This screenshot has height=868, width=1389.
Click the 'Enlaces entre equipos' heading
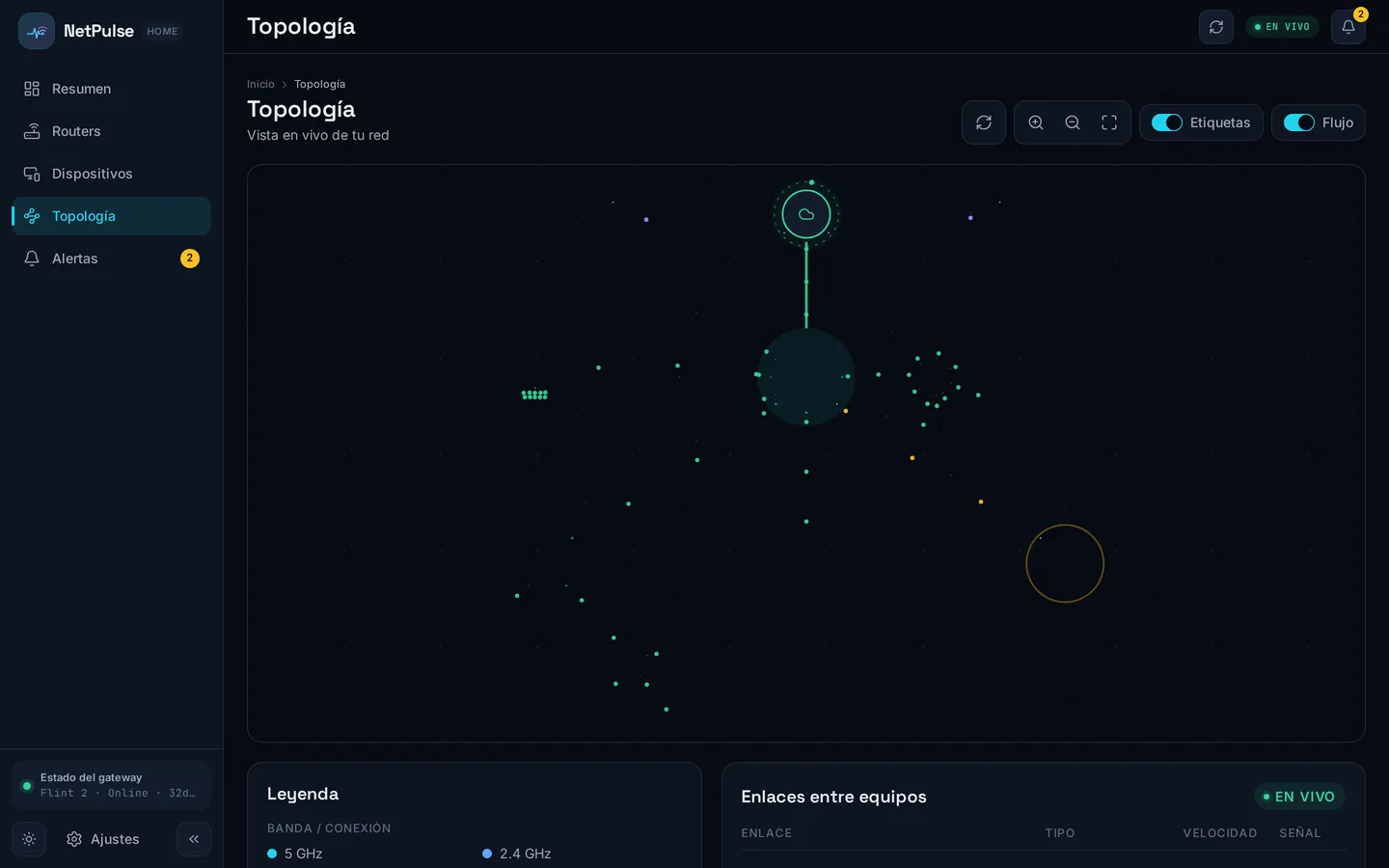[833, 797]
